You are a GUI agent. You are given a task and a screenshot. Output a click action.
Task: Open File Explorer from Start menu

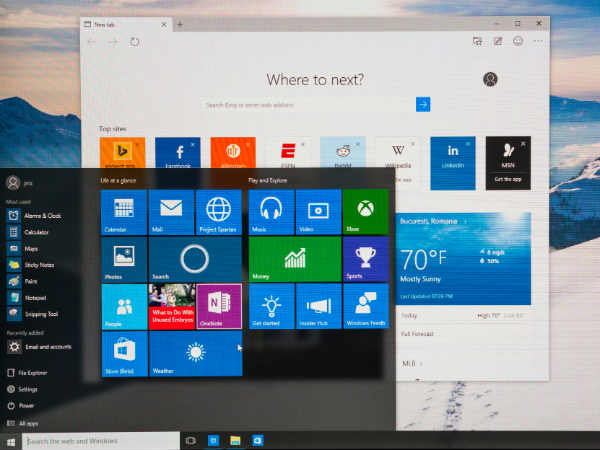coord(34,373)
